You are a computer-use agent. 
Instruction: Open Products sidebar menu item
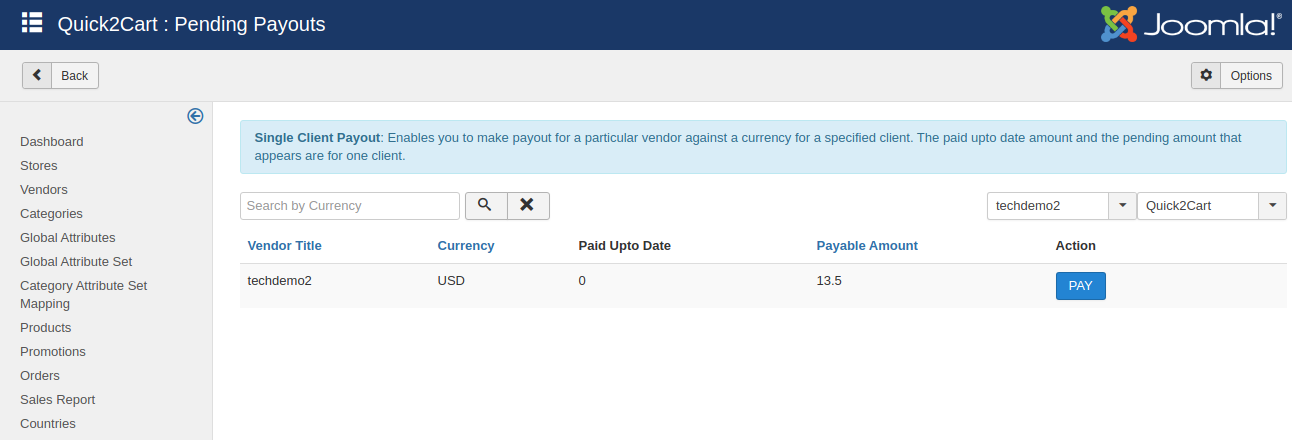pos(45,327)
